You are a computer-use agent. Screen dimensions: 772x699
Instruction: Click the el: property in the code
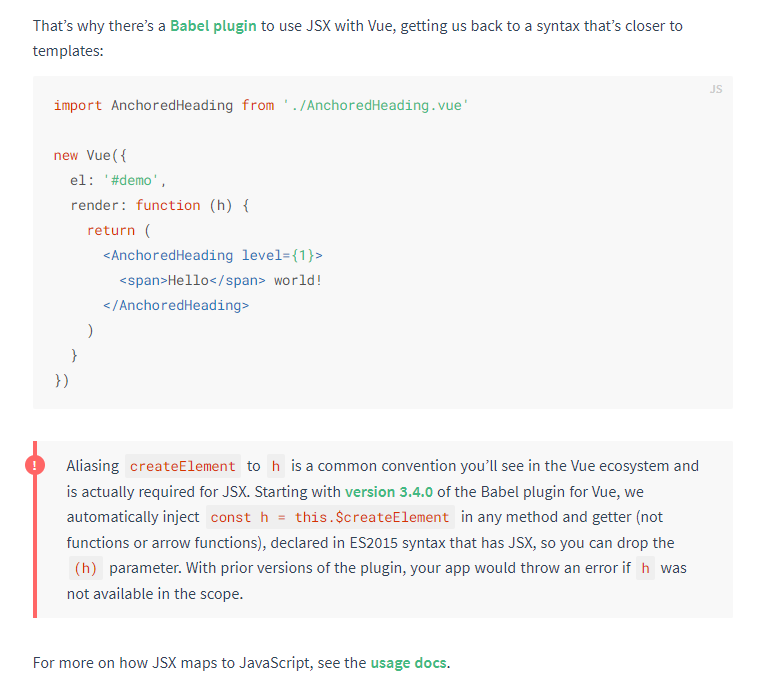point(82,180)
